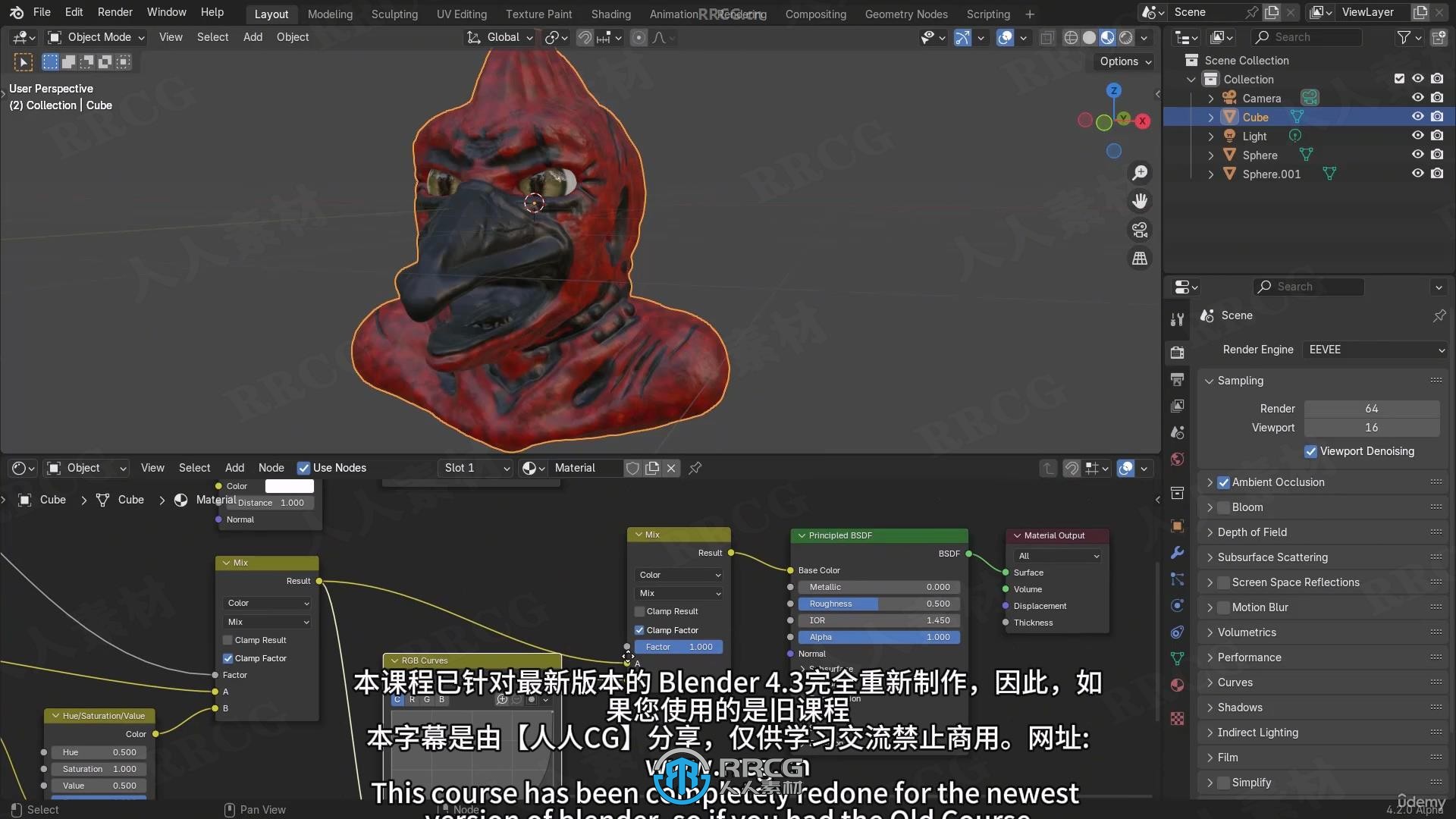Toggle X-ray display icon
Viewport: 1456px width, 819px height.
(1046, 37)
